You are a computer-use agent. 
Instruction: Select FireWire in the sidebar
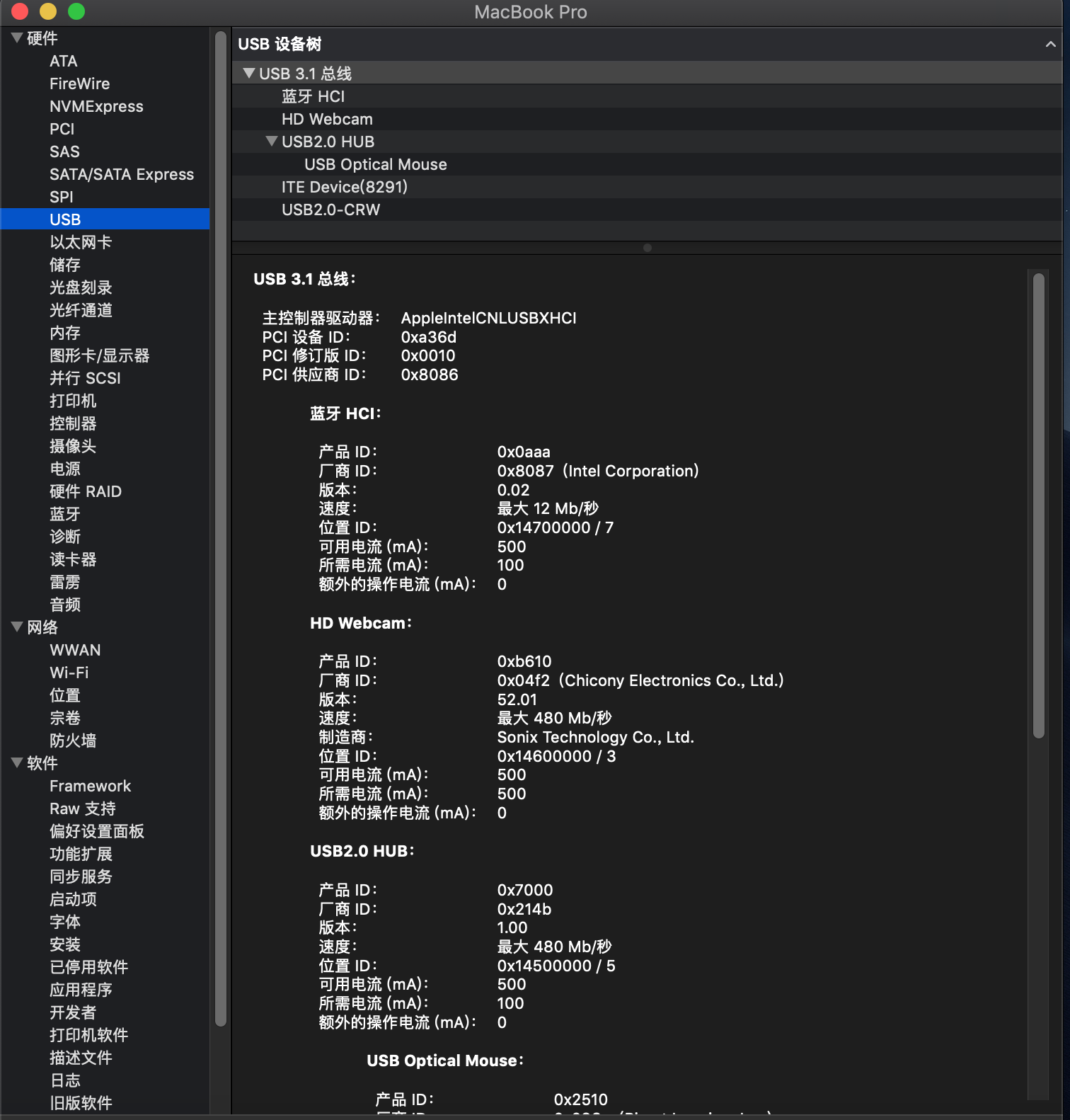[79, 84]
